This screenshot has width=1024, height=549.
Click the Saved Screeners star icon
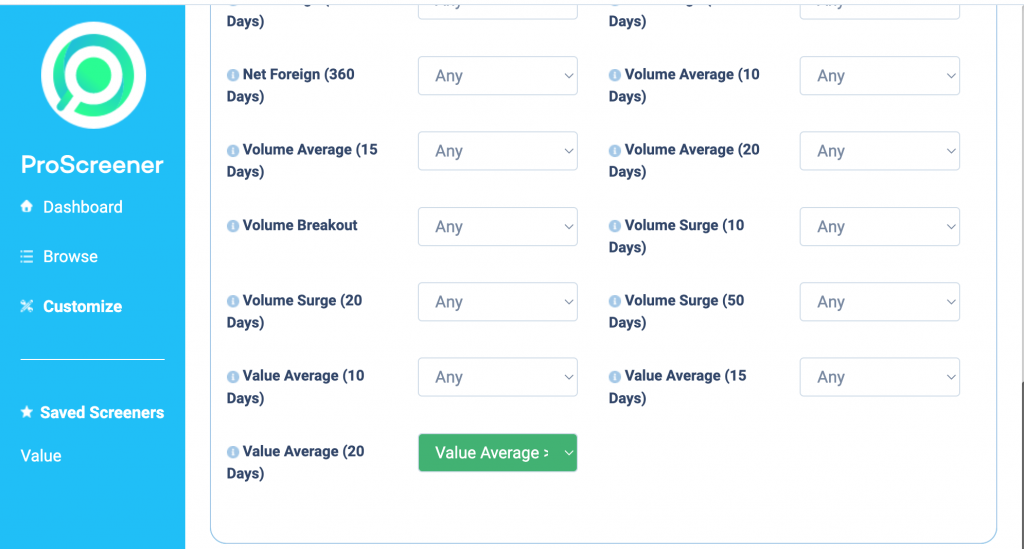[26, 412]
